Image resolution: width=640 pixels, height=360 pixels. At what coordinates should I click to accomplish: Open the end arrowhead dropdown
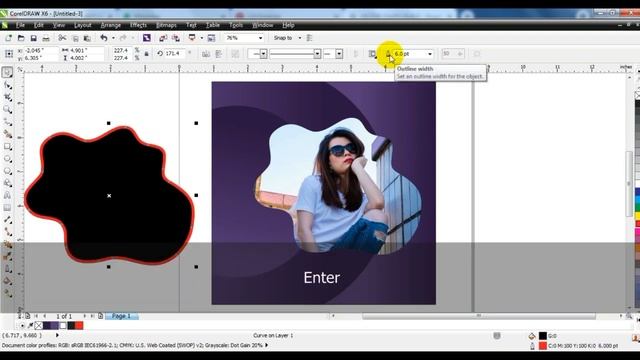click(339, 54)
